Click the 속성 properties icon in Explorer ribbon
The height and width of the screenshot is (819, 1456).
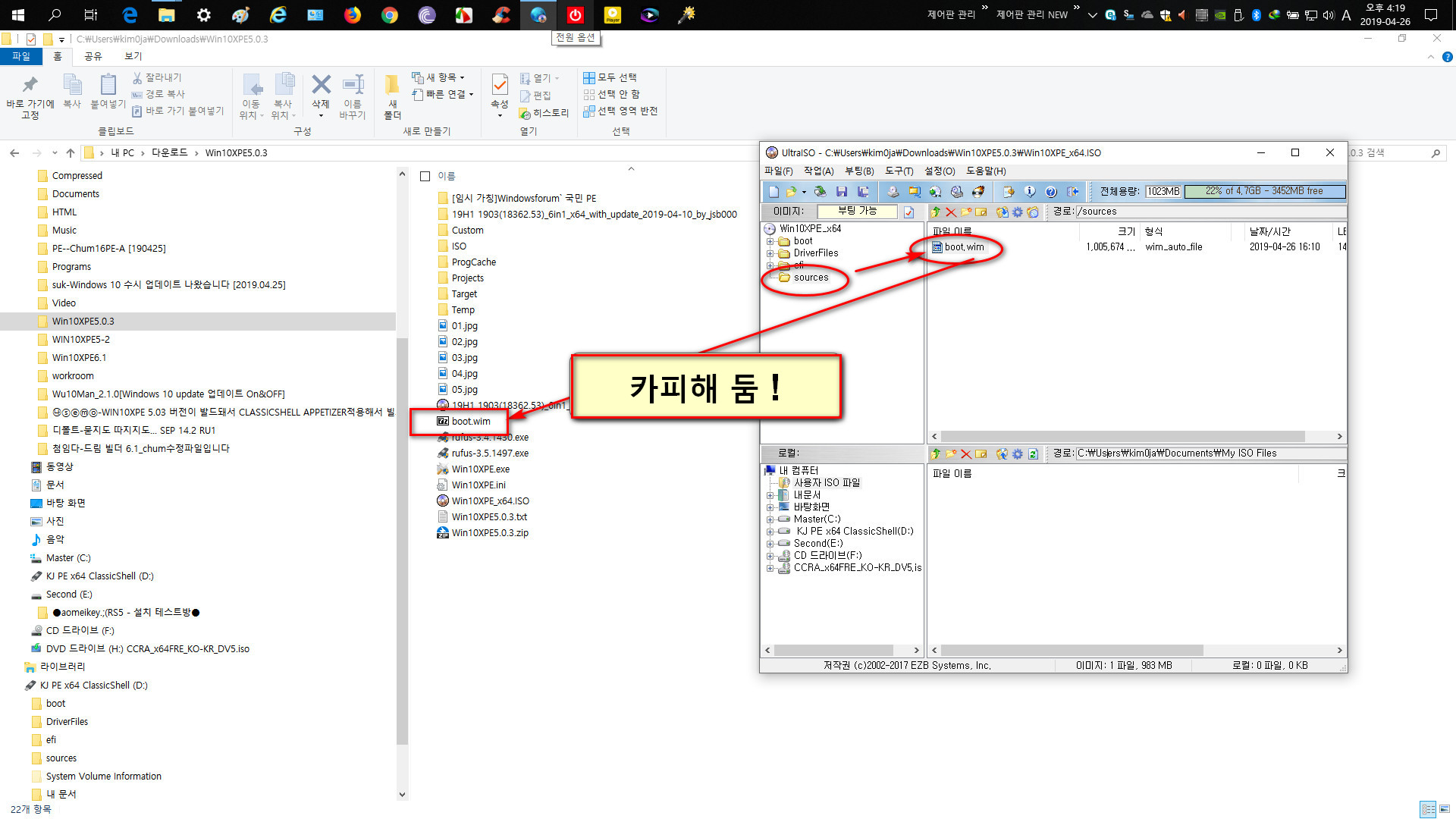(500, 85)
